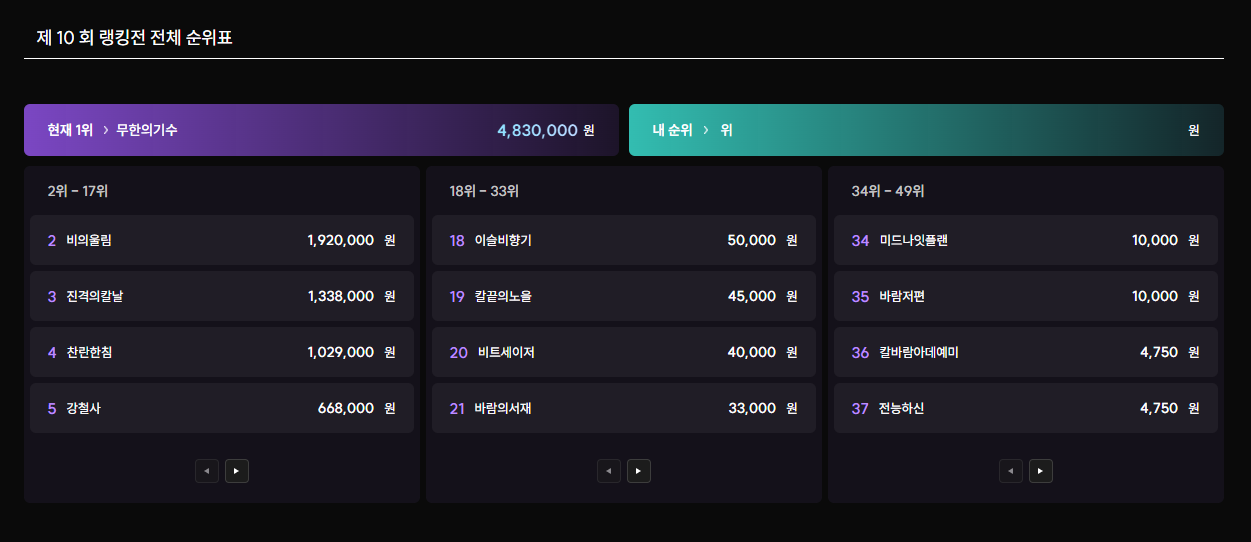
Task: Show previous page of ranks 18–33
Action: pos(609,470)
